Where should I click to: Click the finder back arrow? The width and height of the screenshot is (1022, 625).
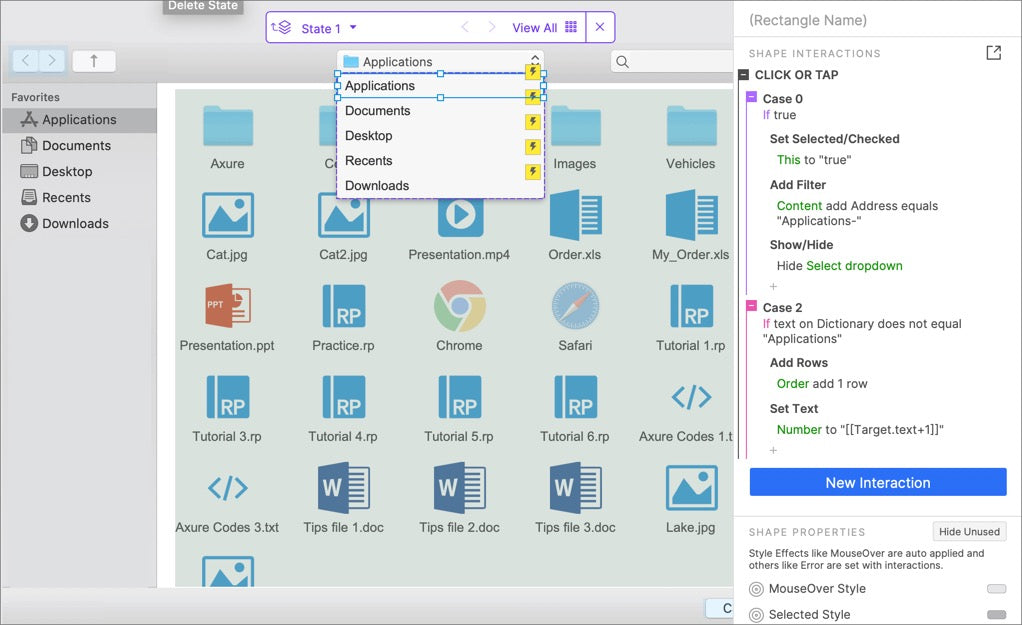click(25, 61)
